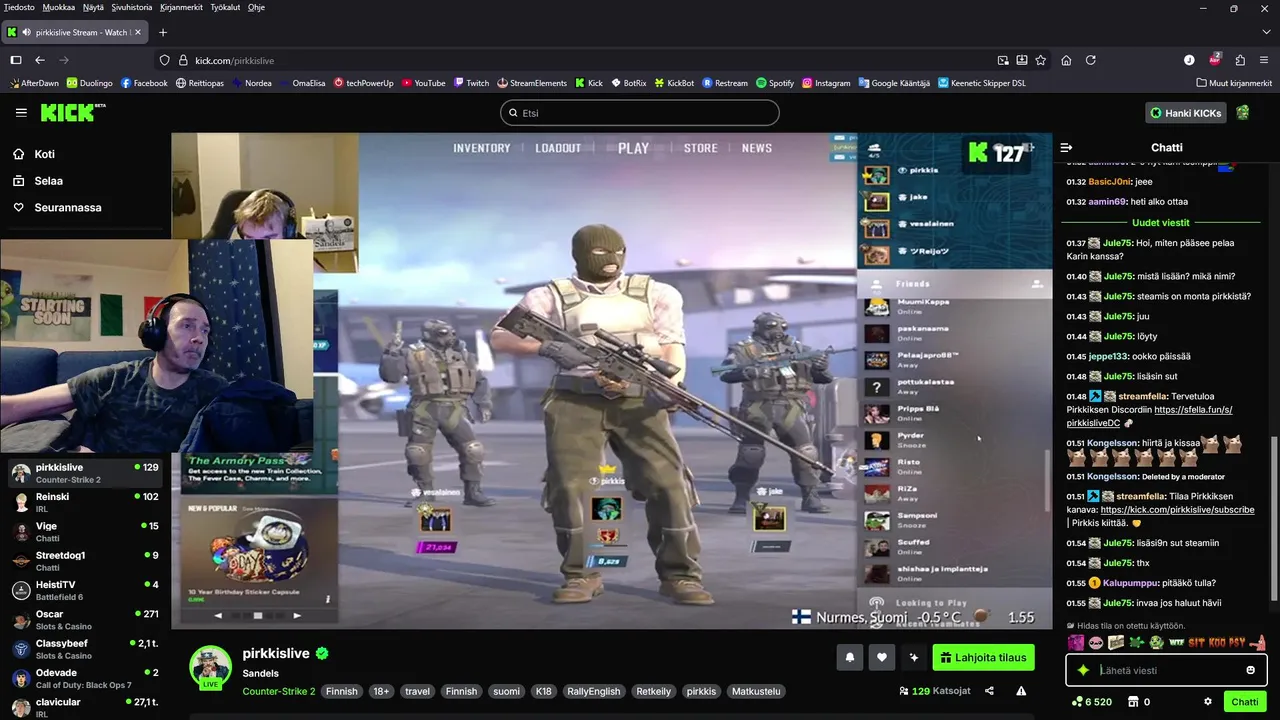The height and width of the screenshot is (720, 1280).
Task: Click the green Chatti send button
Action: (x=1245, y=702)
